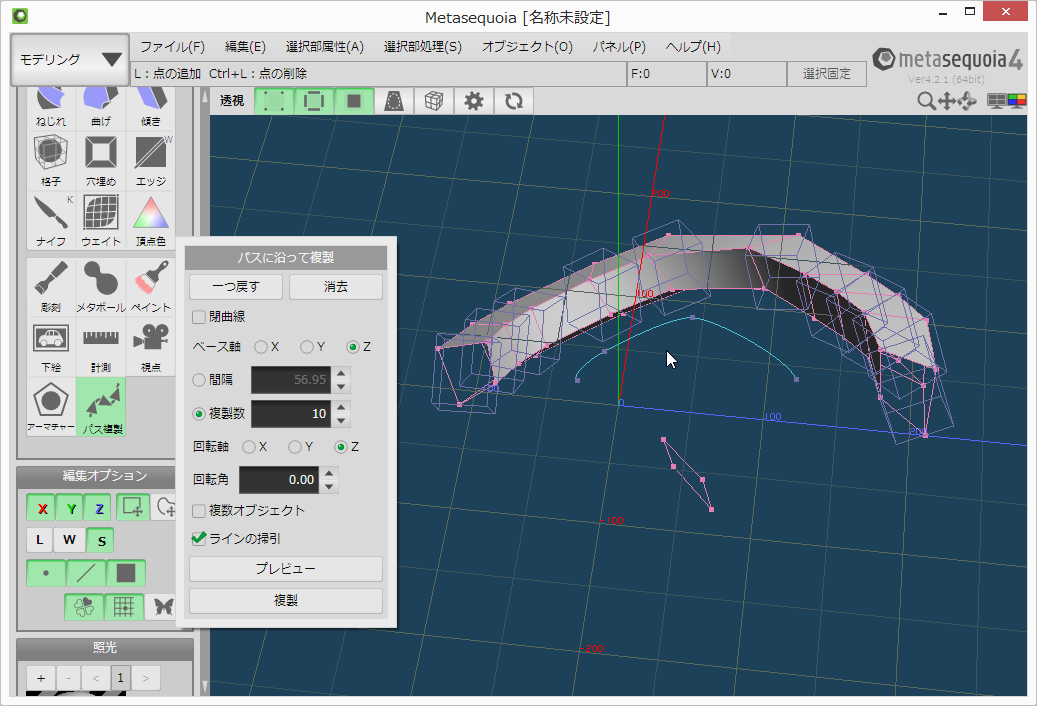The width and height of the screenshot is (1037, 706).
Task: Set 回転軸 rotation axis to Z
Action: click(x=341, y=447)
